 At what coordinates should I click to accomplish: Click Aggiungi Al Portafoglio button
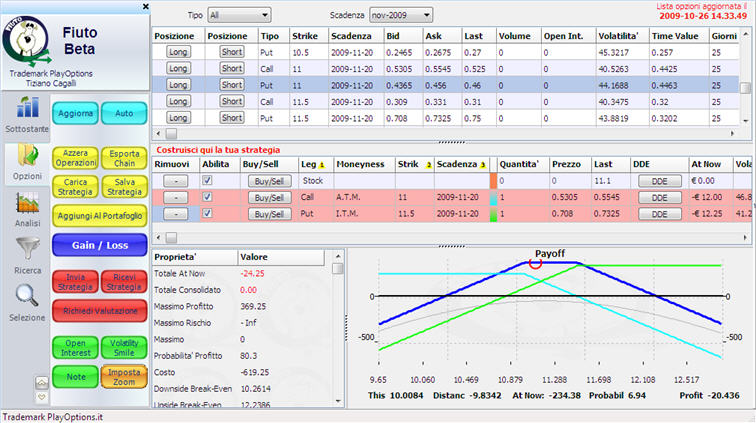pyautogui.click(x=99, y=216)
